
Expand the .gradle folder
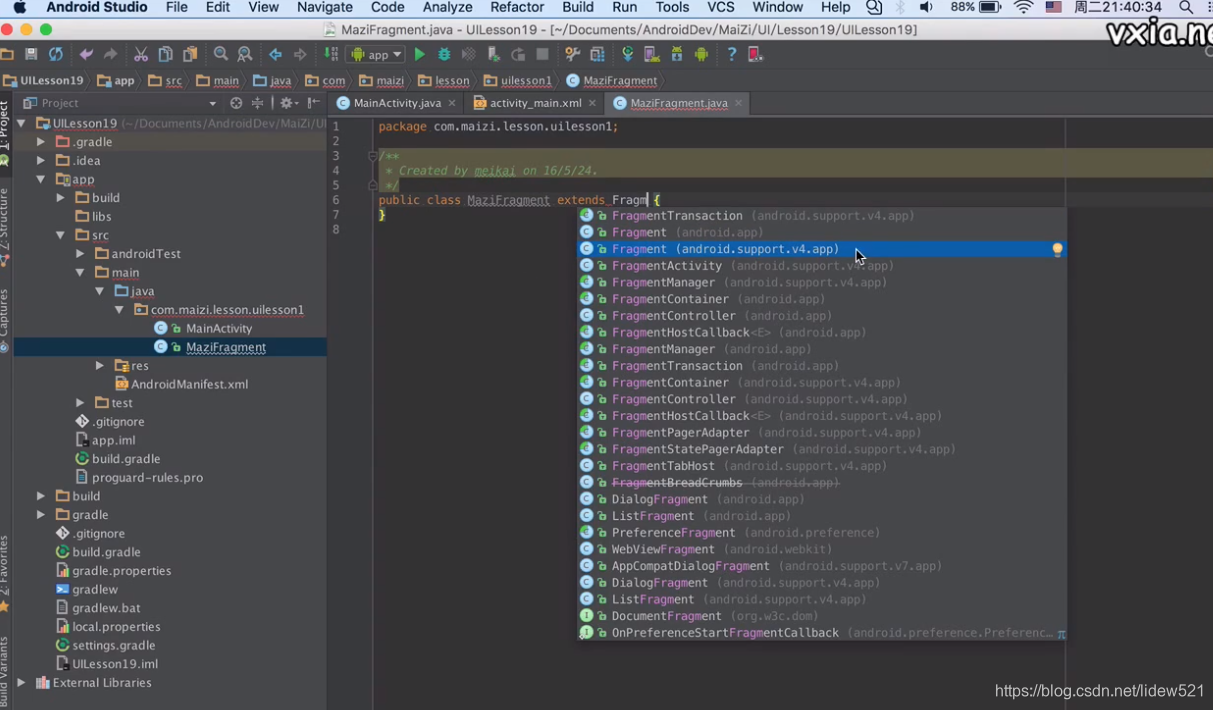pos(41,142)
